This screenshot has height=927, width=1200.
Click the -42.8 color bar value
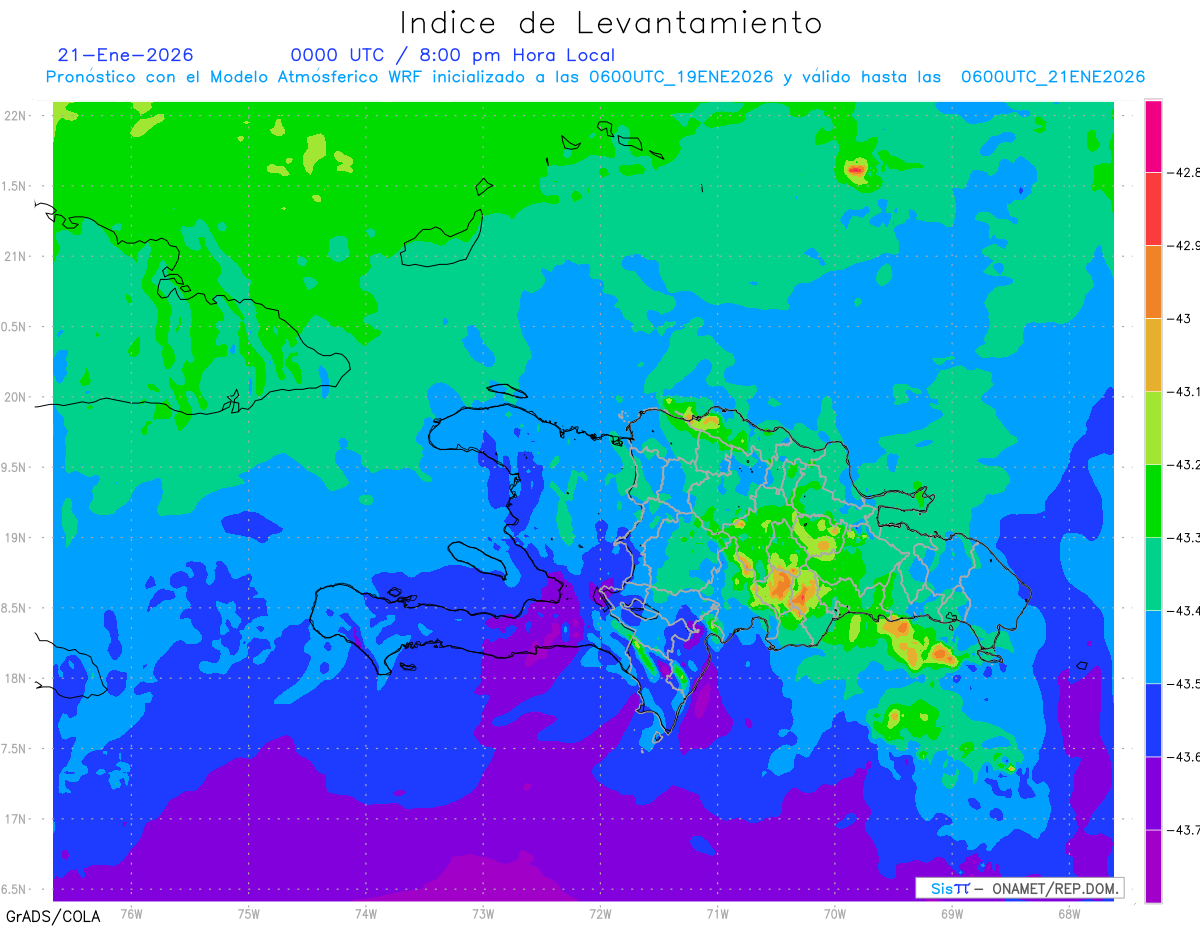(1182, 172)
